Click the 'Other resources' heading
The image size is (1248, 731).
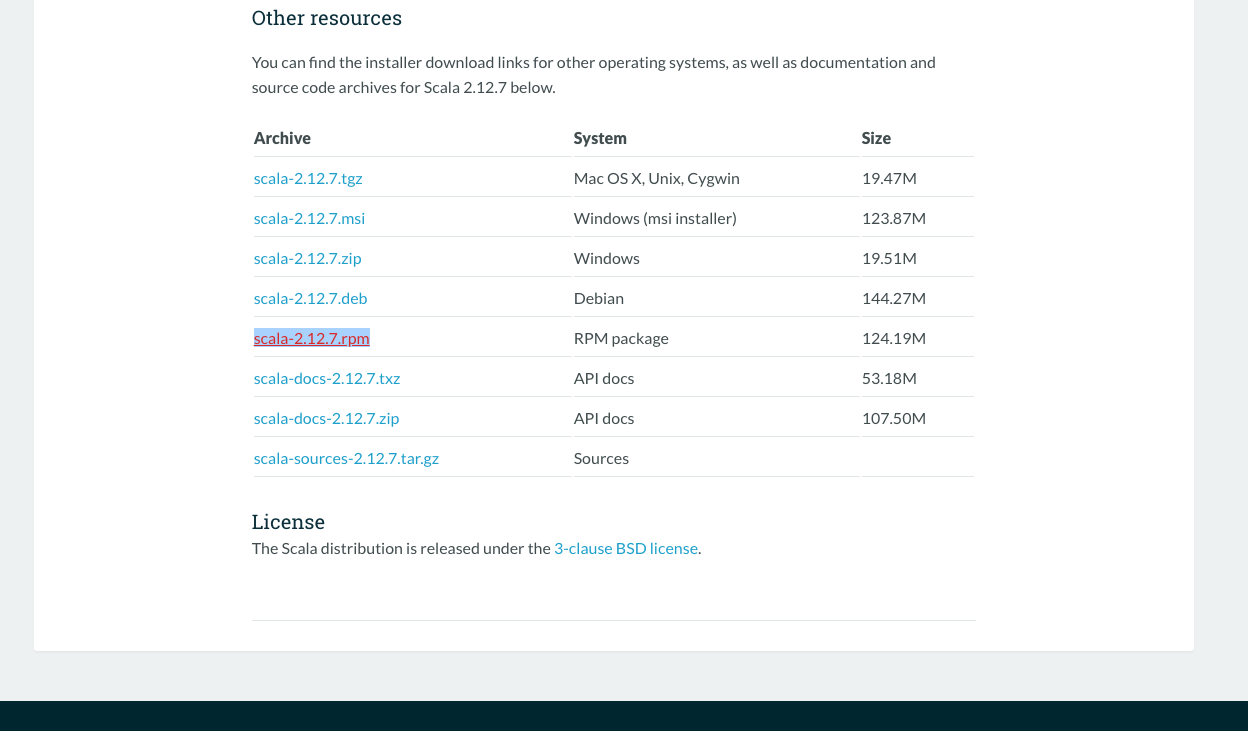coord(327,18)
